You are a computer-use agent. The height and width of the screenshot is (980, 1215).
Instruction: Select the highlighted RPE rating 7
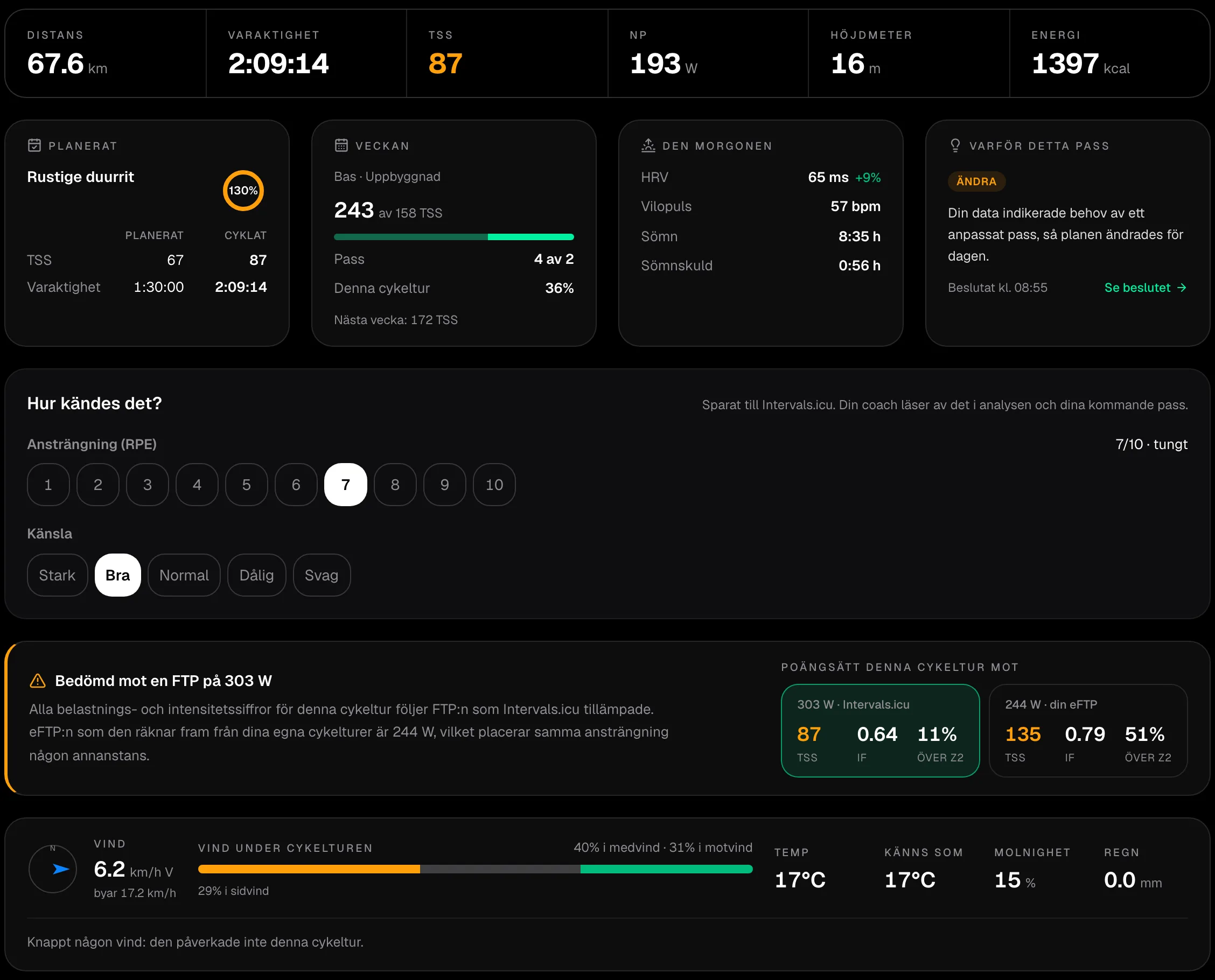346,485
